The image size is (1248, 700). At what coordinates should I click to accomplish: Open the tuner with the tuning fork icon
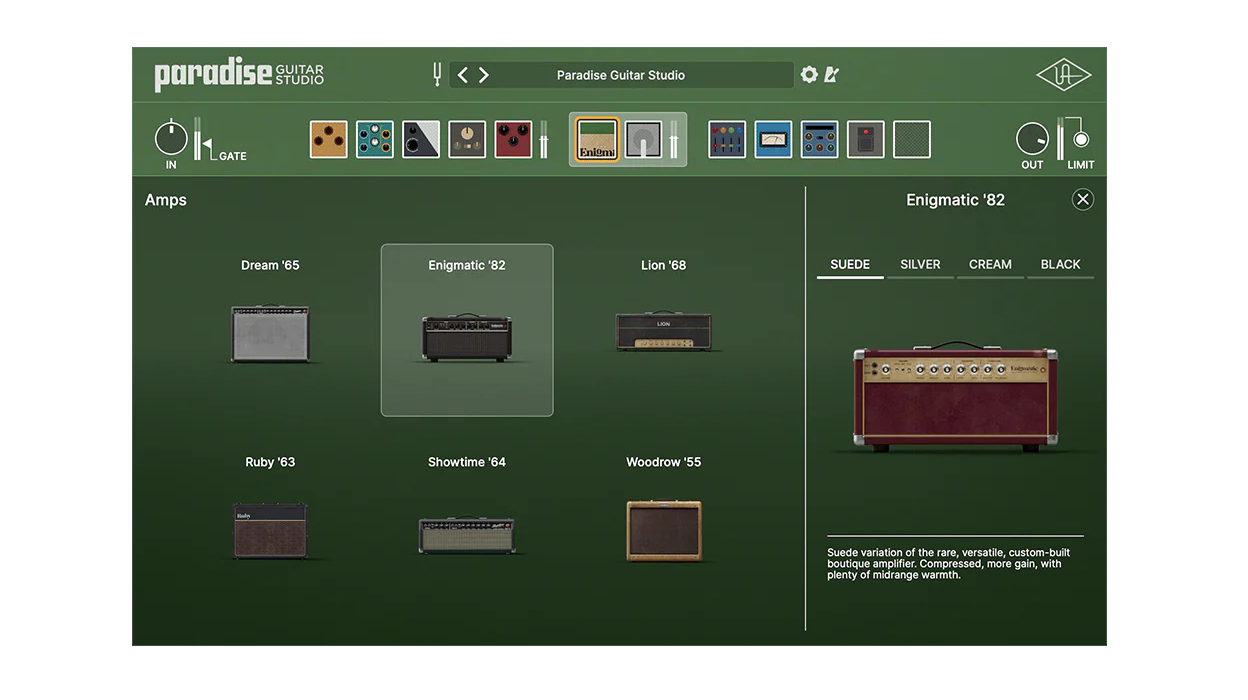[x=436, y=74]
